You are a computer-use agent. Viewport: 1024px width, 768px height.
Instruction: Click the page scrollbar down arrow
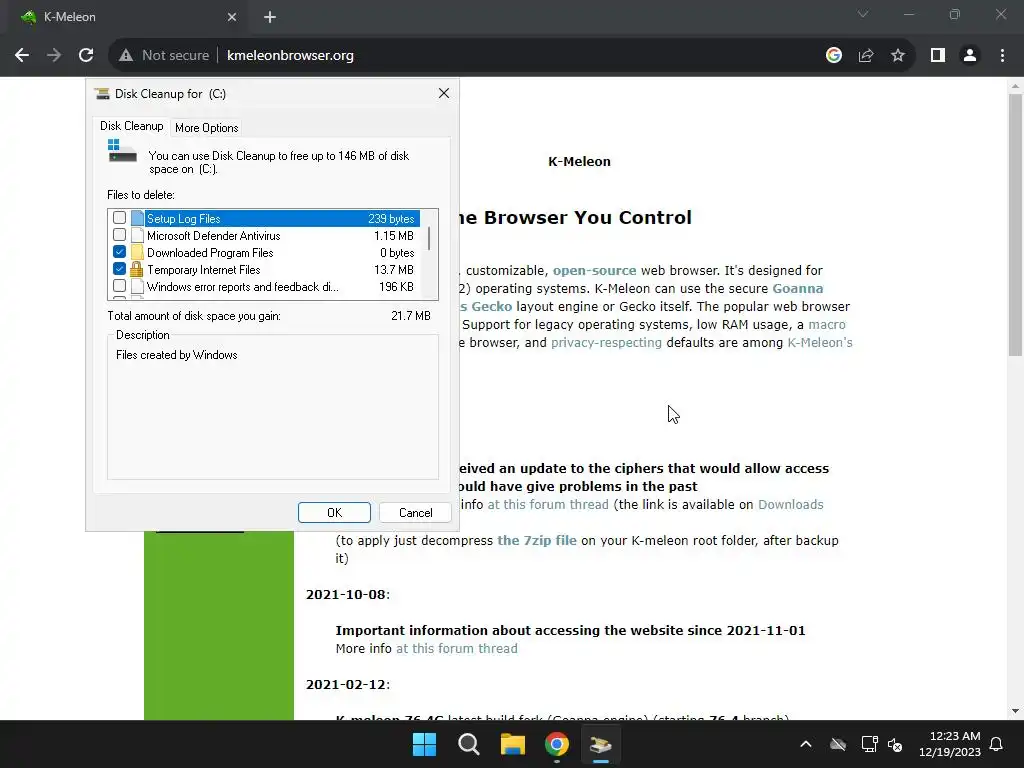1015,711
